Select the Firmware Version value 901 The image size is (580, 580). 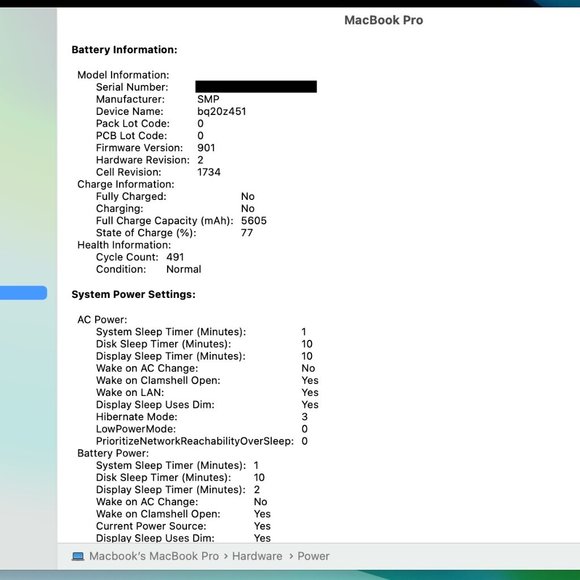(x=206, y=148)
